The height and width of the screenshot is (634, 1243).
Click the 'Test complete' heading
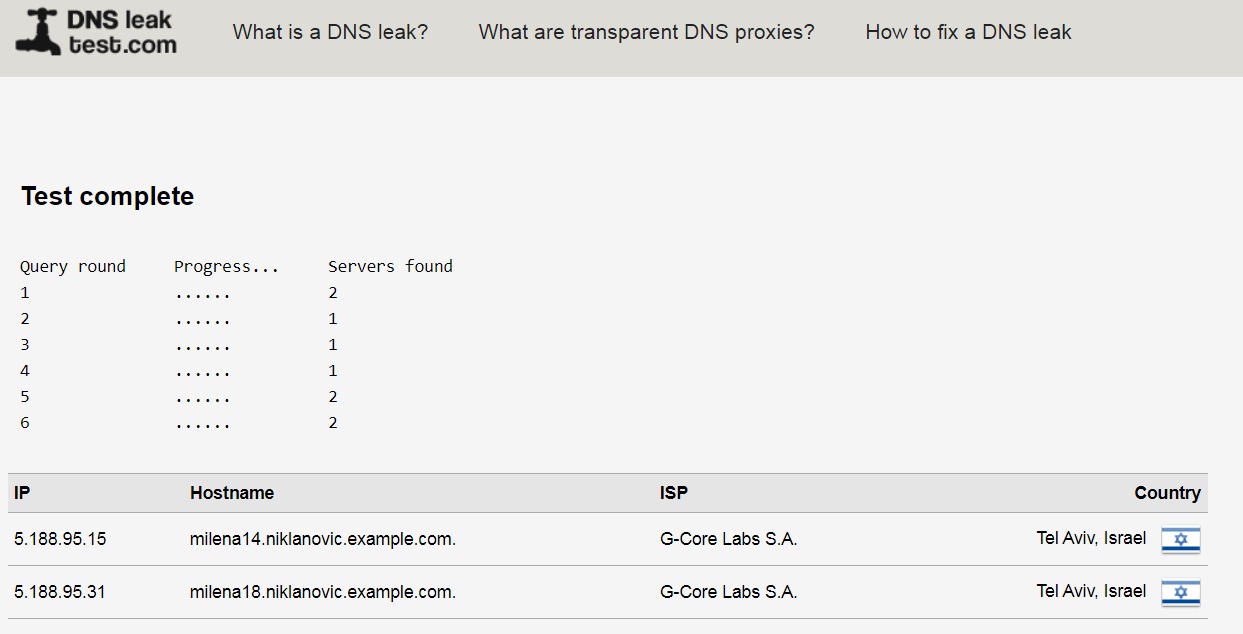pyautogui.click(x=107, y=196)
